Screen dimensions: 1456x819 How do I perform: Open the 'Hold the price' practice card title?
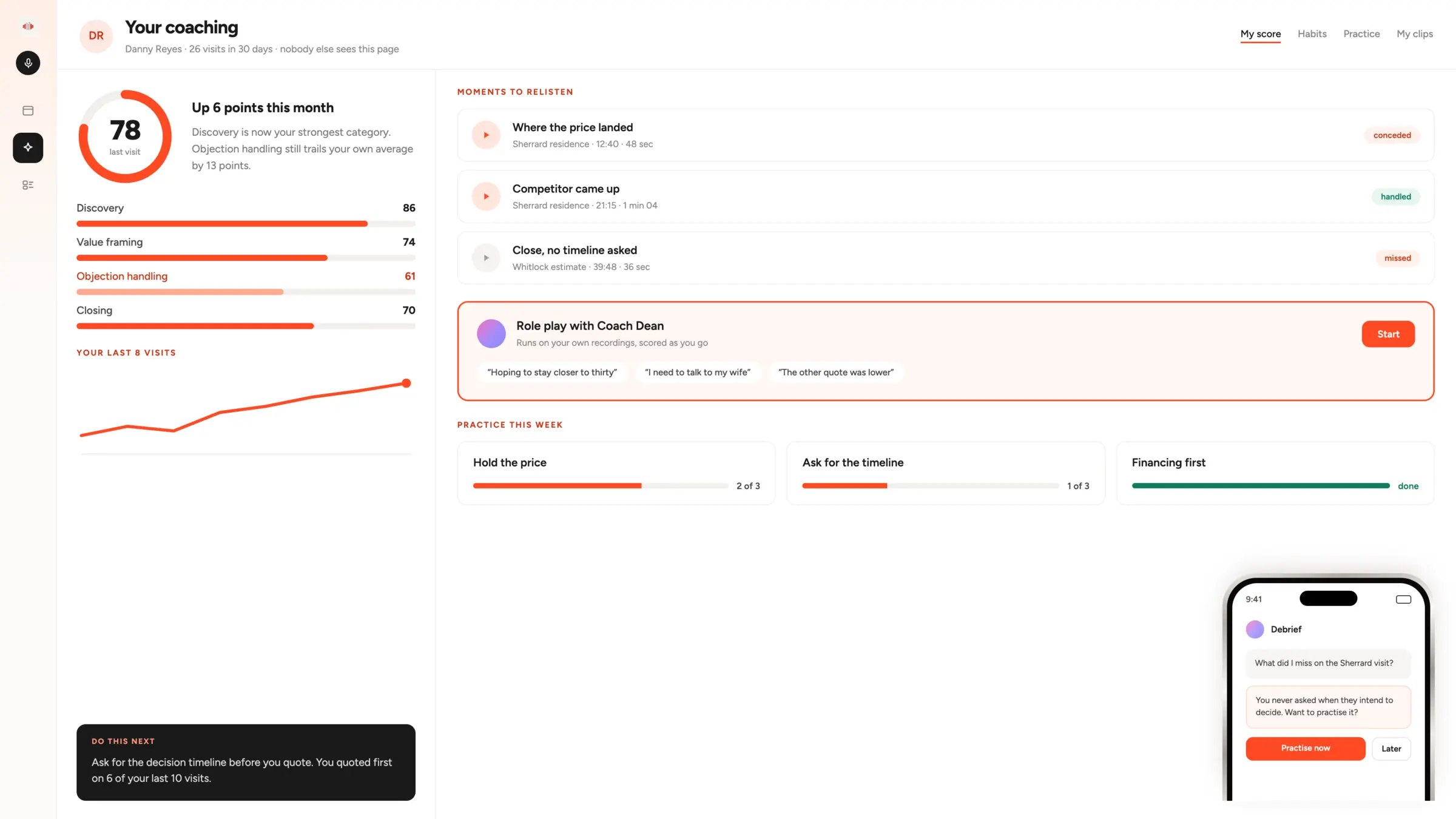coord(510,462)
